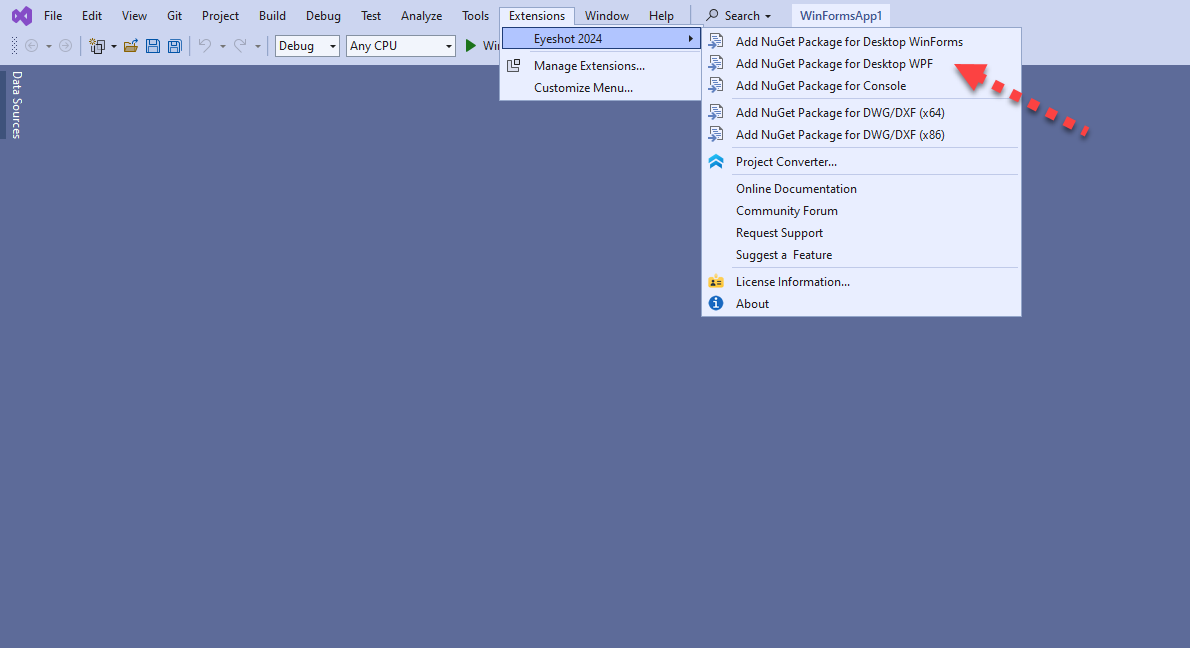Launch Project Converter from submenu

coord(861,162)
